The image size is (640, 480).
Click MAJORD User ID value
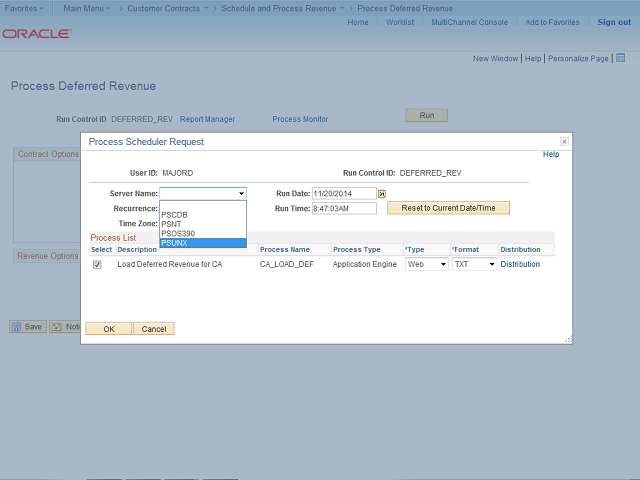pyautogui.click(x=178, y=173)
